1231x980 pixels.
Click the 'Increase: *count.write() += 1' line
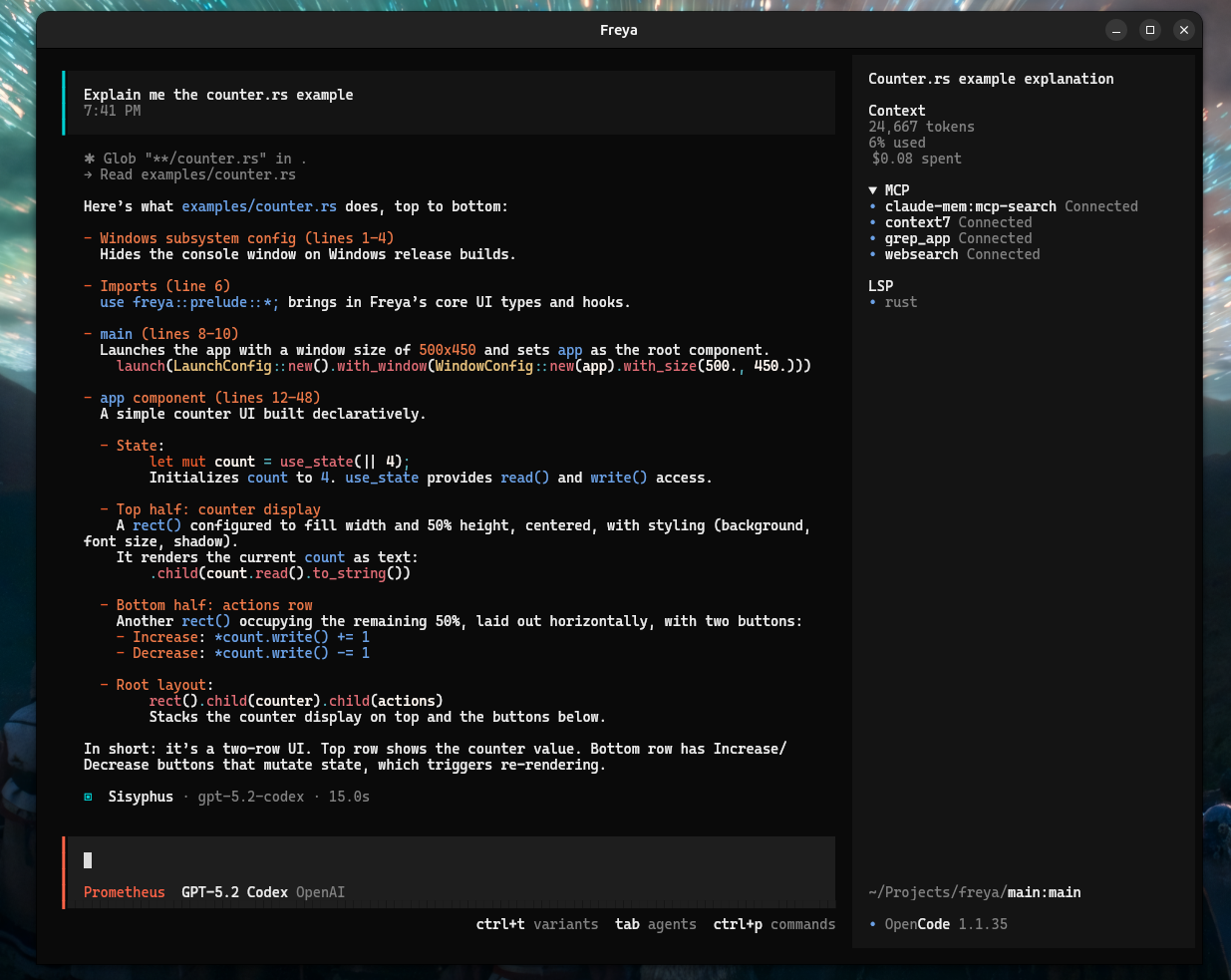(251, 637)
